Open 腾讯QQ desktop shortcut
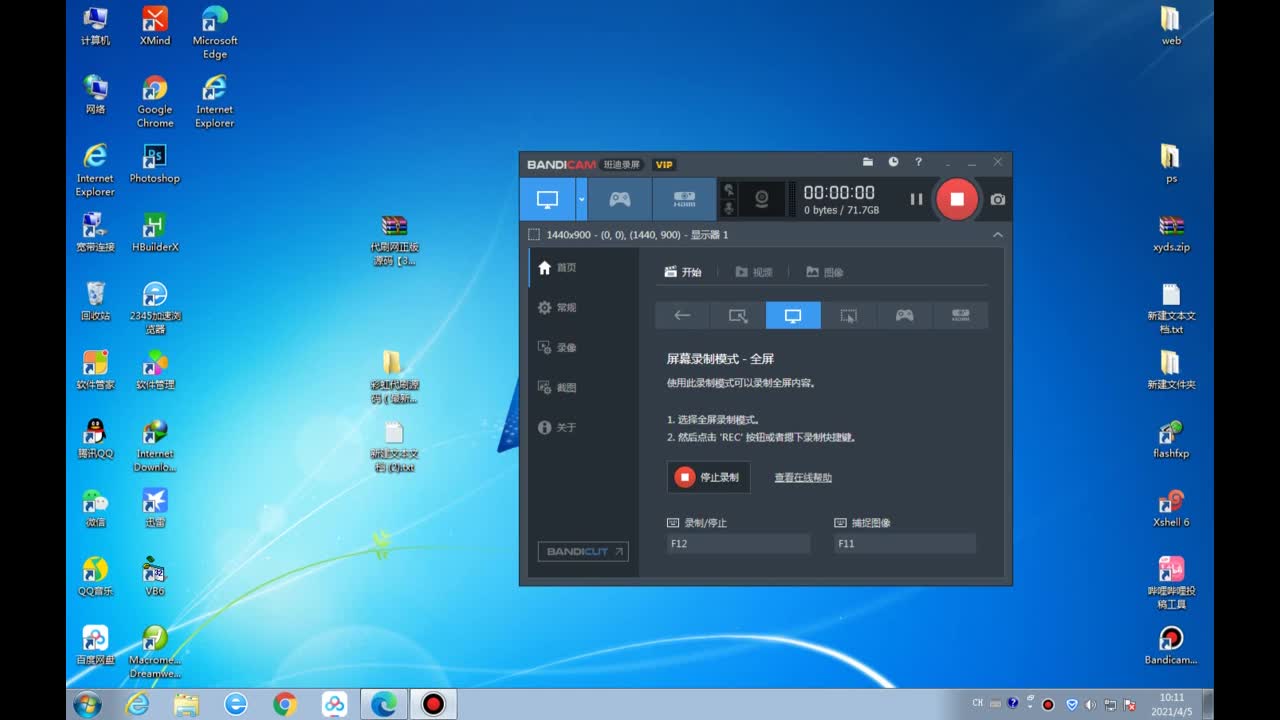The height and width of the screenshot is (720, 1280). point(95,440)
